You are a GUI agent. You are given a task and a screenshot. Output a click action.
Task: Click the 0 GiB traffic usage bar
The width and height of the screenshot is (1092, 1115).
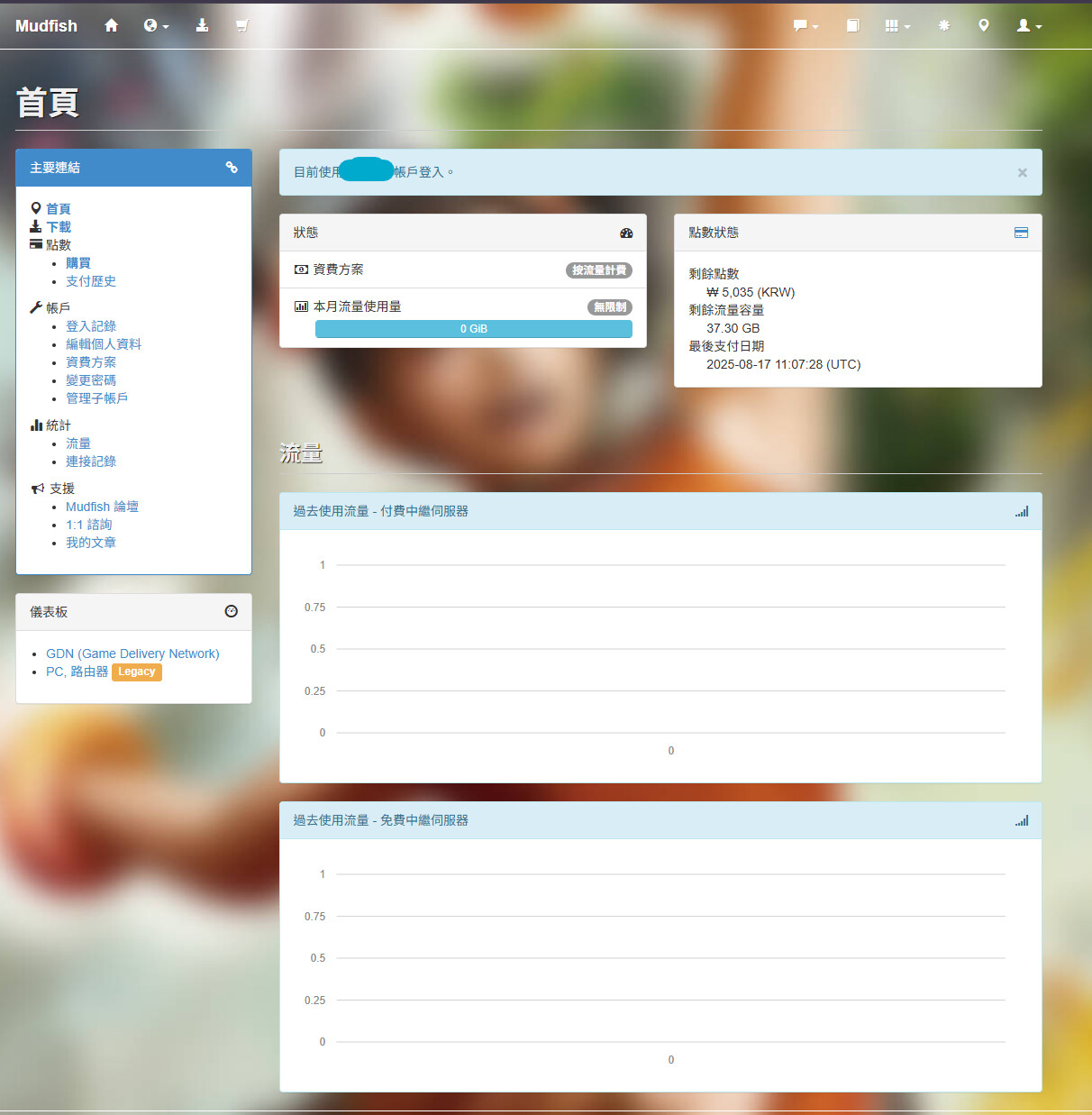coord(473,329)
